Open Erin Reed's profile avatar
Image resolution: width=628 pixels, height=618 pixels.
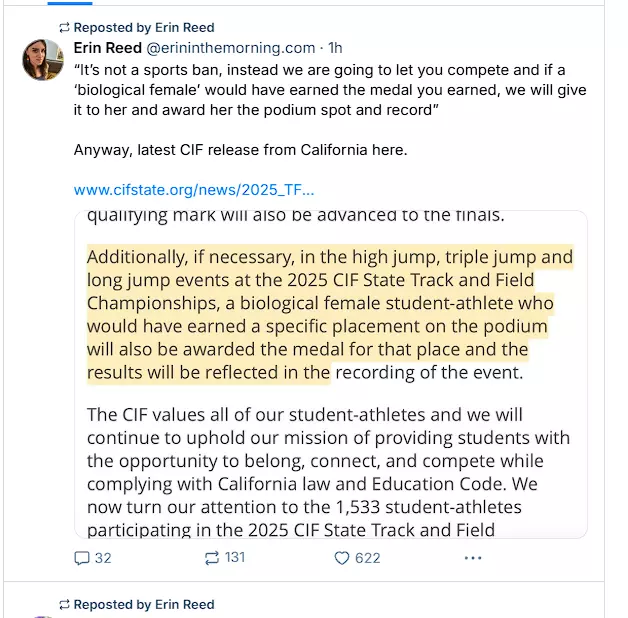pos(43,61)
